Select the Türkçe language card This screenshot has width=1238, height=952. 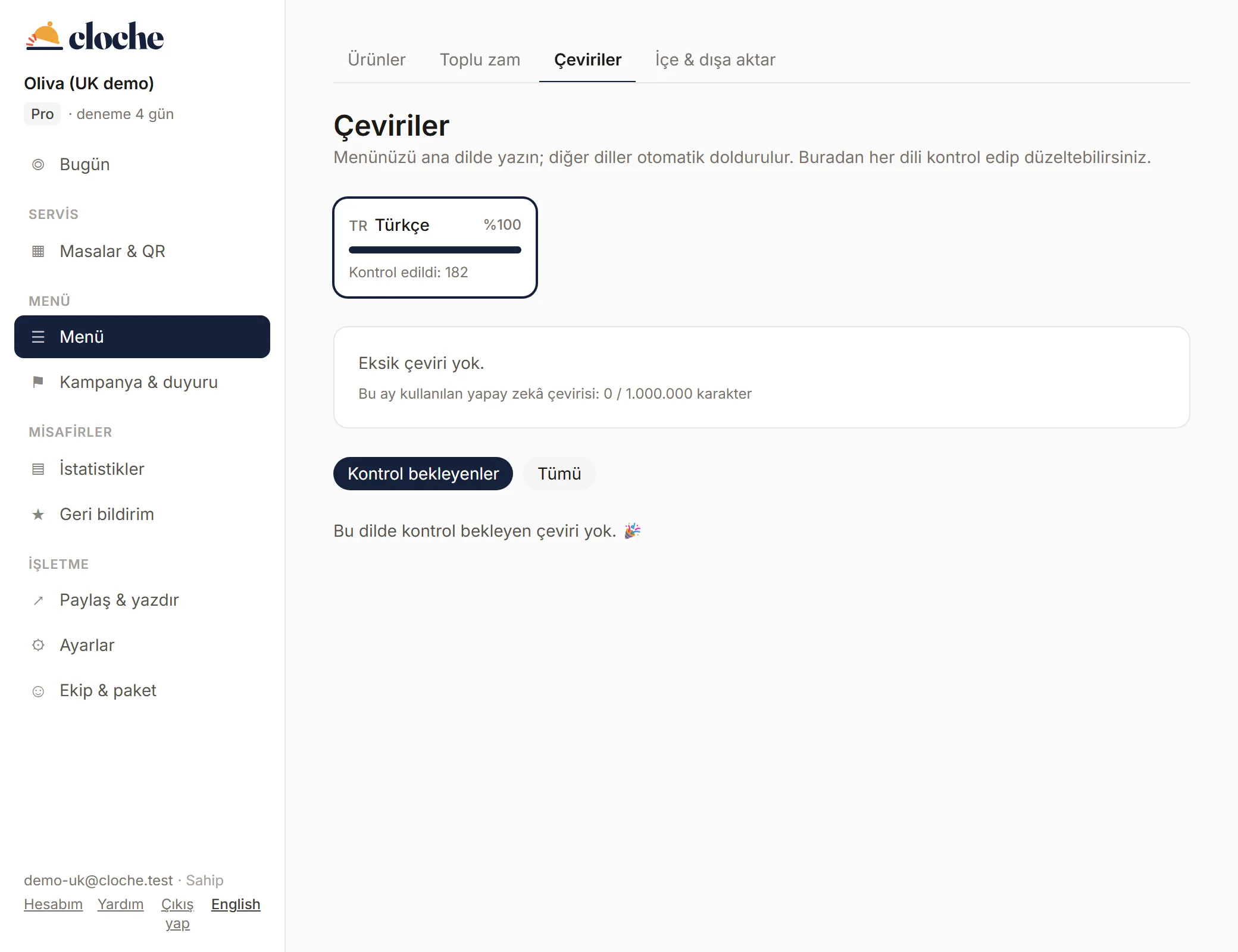tap(435, 248)
